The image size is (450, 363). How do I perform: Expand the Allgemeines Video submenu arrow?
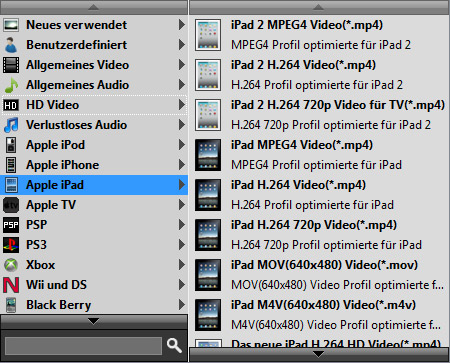point(182,65)
